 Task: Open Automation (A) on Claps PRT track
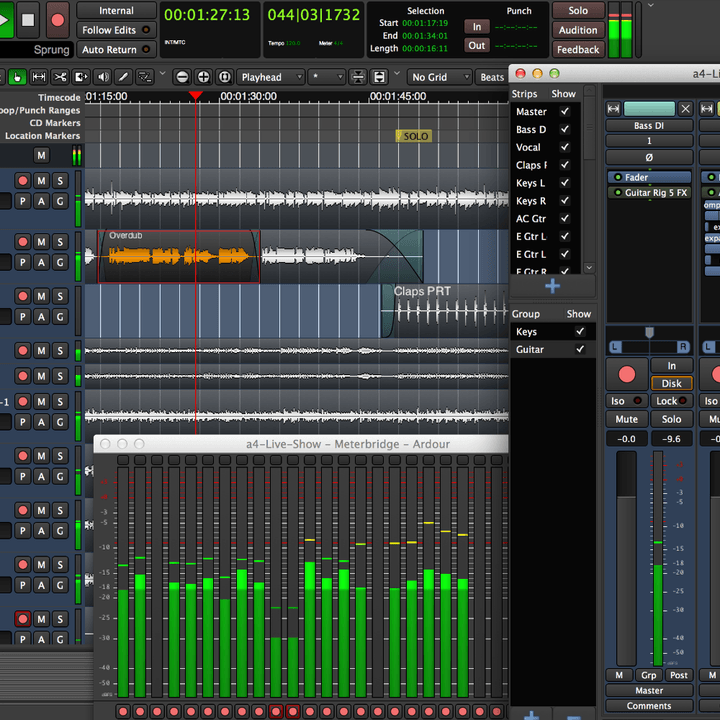point(41,317)
